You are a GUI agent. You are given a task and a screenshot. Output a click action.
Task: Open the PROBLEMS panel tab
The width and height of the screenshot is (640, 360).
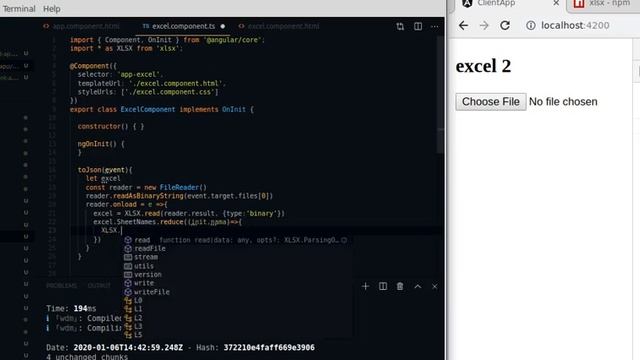(x=62, y=286)
